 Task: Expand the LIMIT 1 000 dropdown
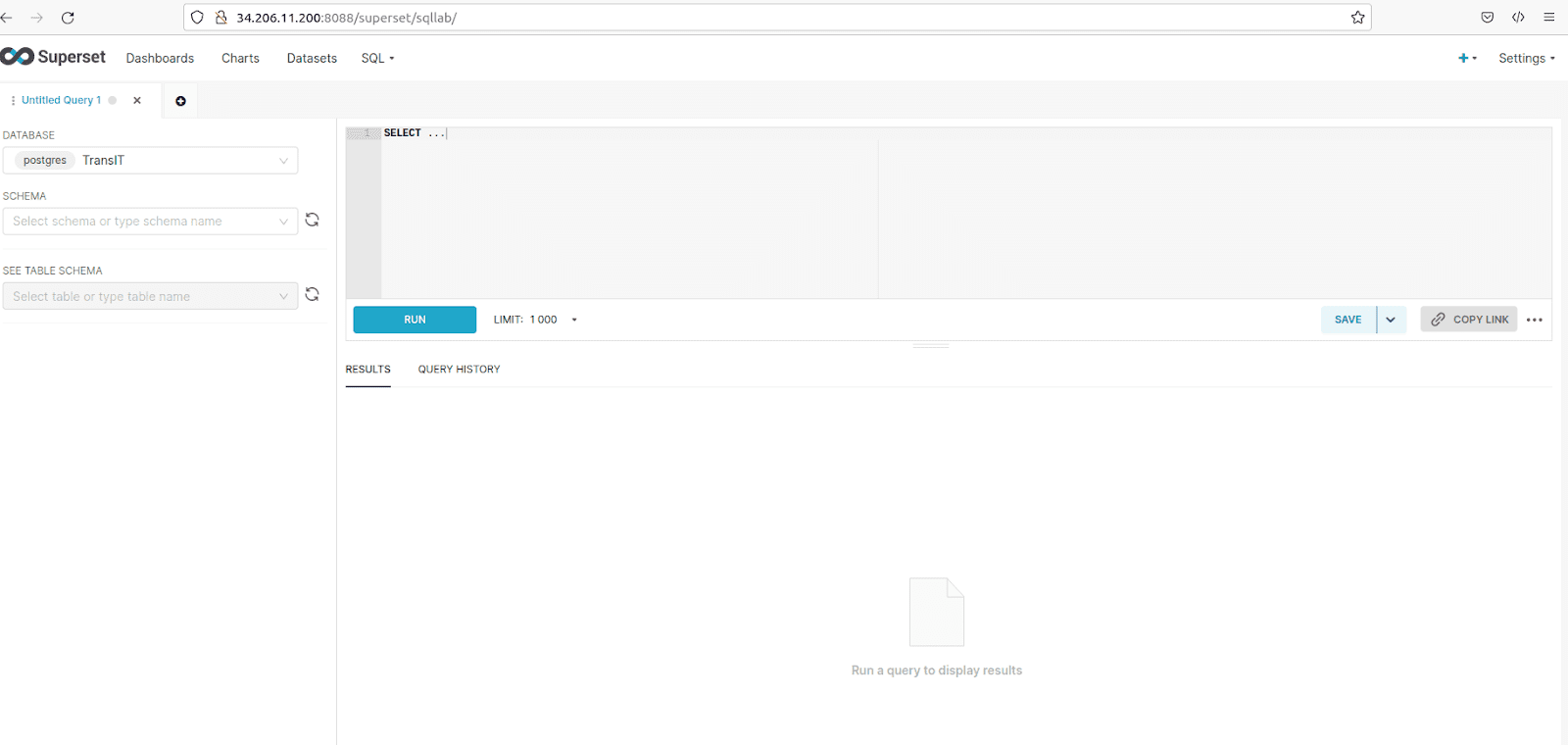click(535, 320)
